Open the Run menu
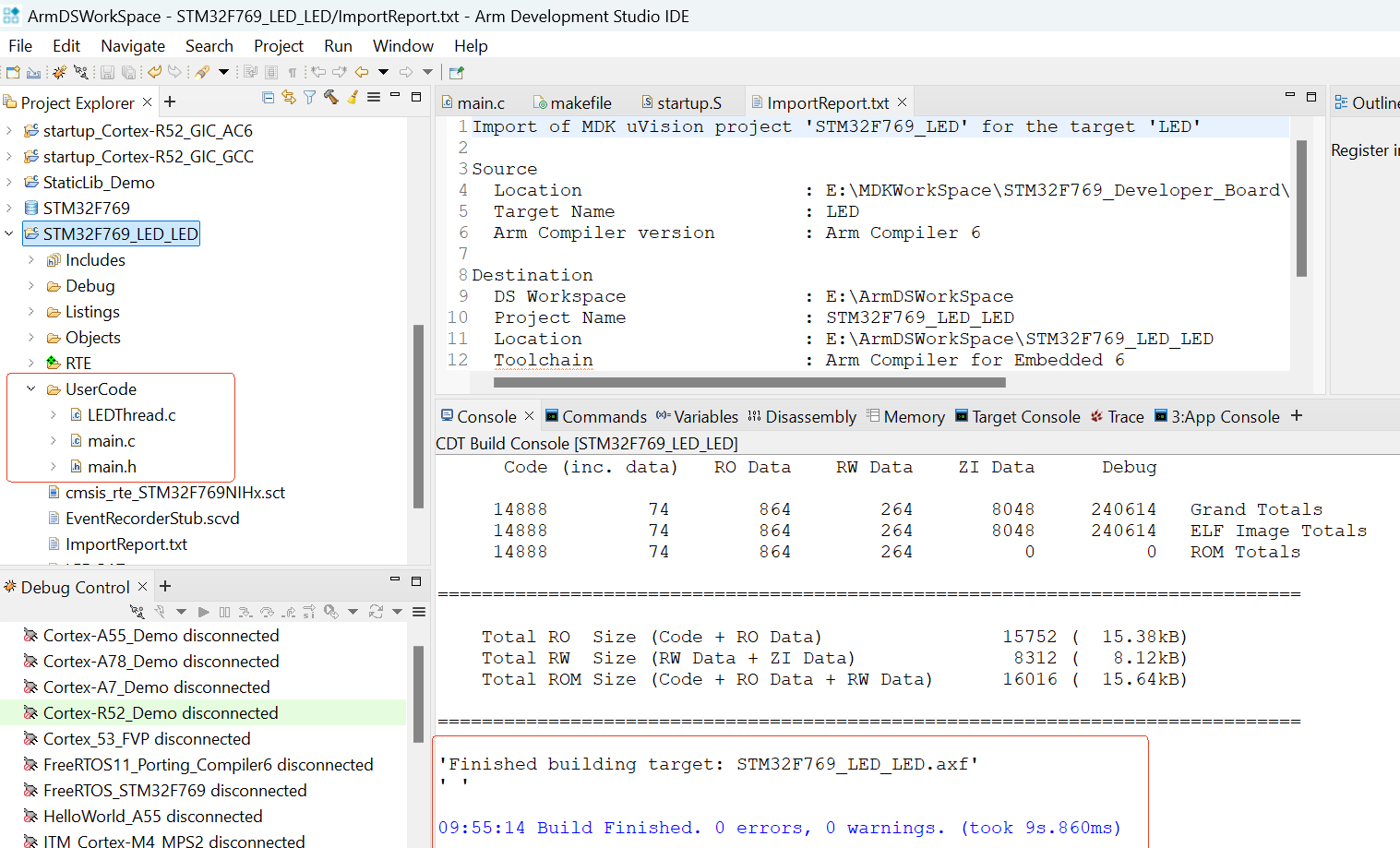The height and width of the screenshot is (848, 1400). point(338,46)
